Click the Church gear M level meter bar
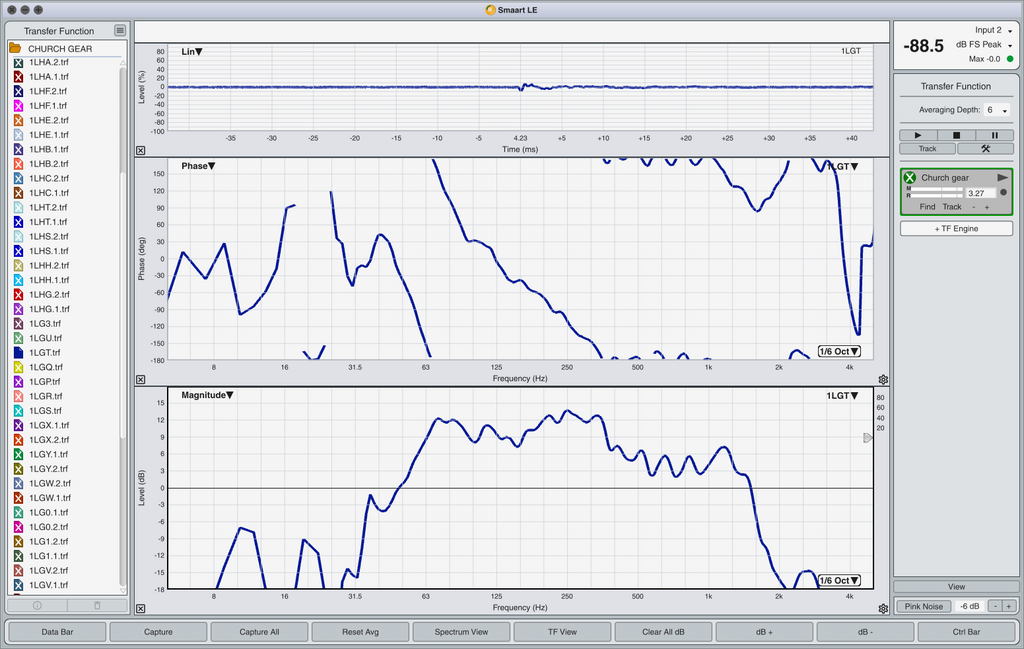 coord(935,189)
